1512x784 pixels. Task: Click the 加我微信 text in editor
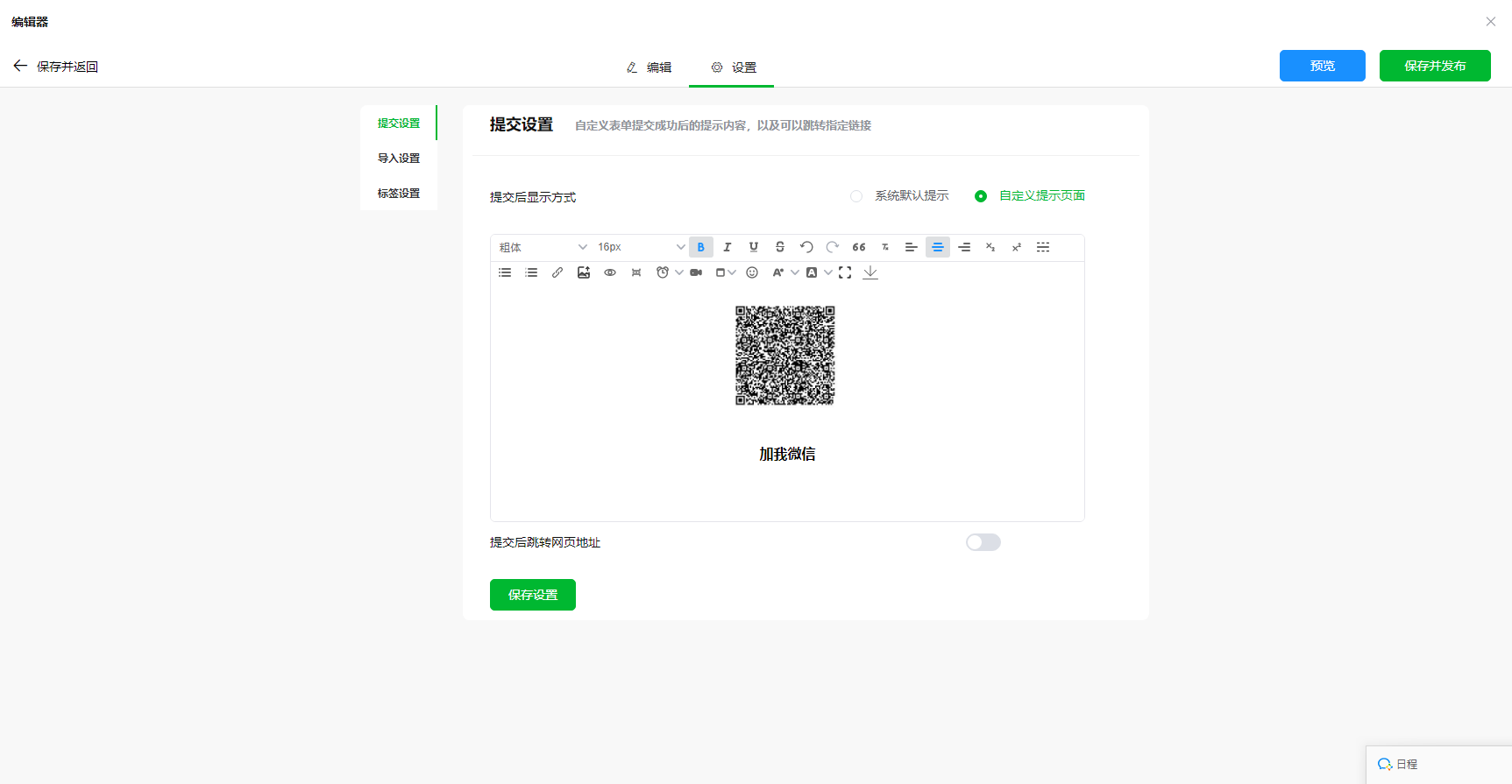click(787, 454)
